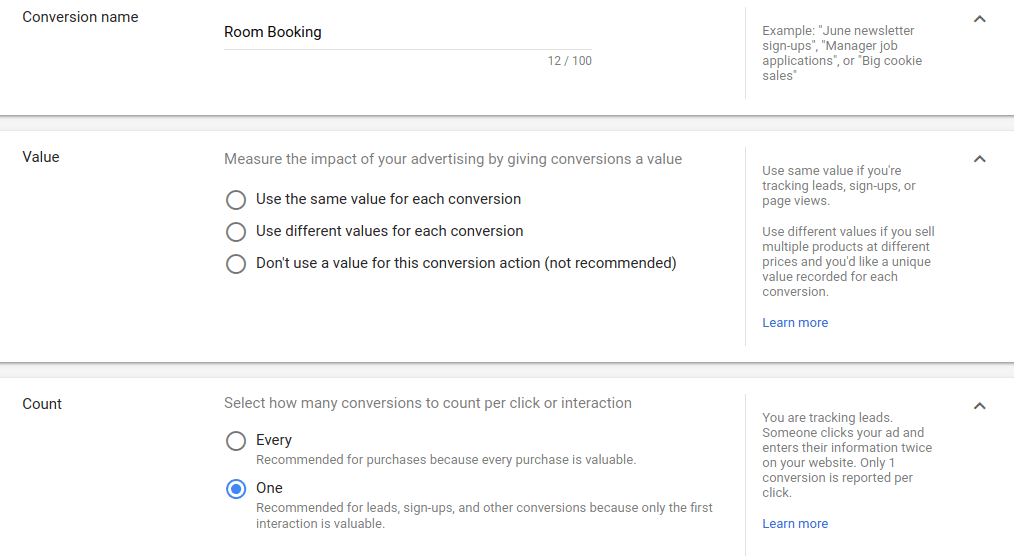The image size is (1014, 558).
Task: Pick 'Don't use a value' option
Action: (x=236, y=264)
